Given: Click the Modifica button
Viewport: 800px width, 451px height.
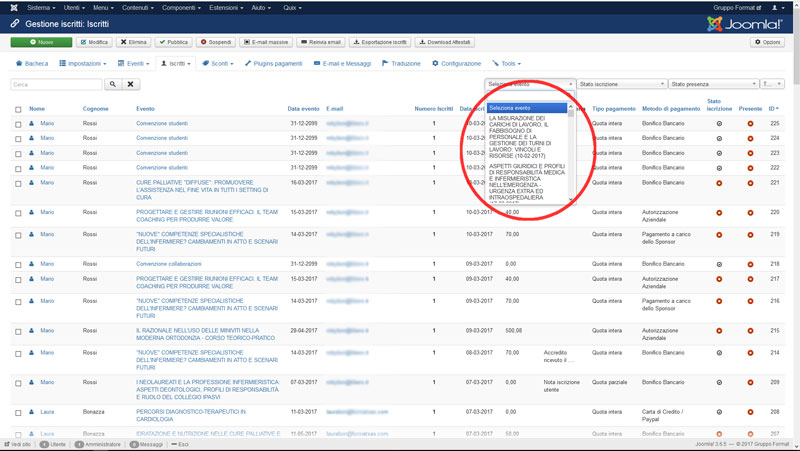Looking at the screenshot, I should pyautogui.click(x=94, y=42).
